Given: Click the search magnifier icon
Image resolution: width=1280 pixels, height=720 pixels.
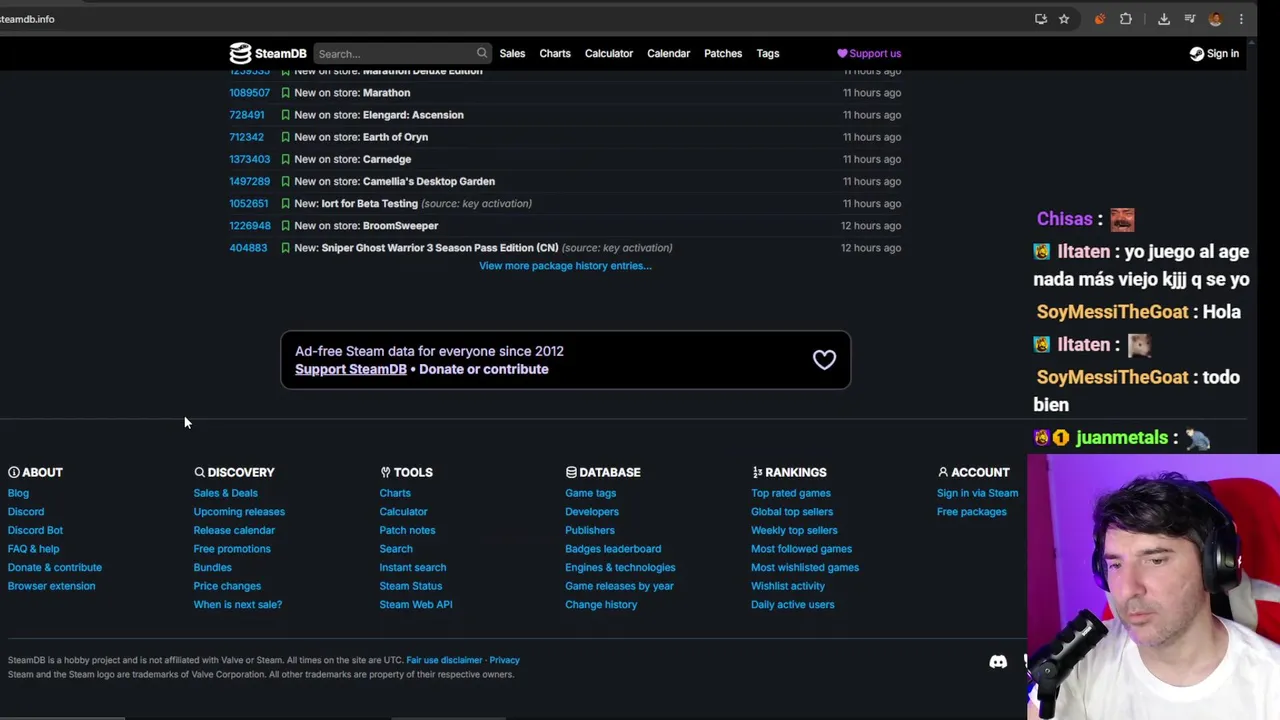Looking at the screenshot, I should coord(482,53).
